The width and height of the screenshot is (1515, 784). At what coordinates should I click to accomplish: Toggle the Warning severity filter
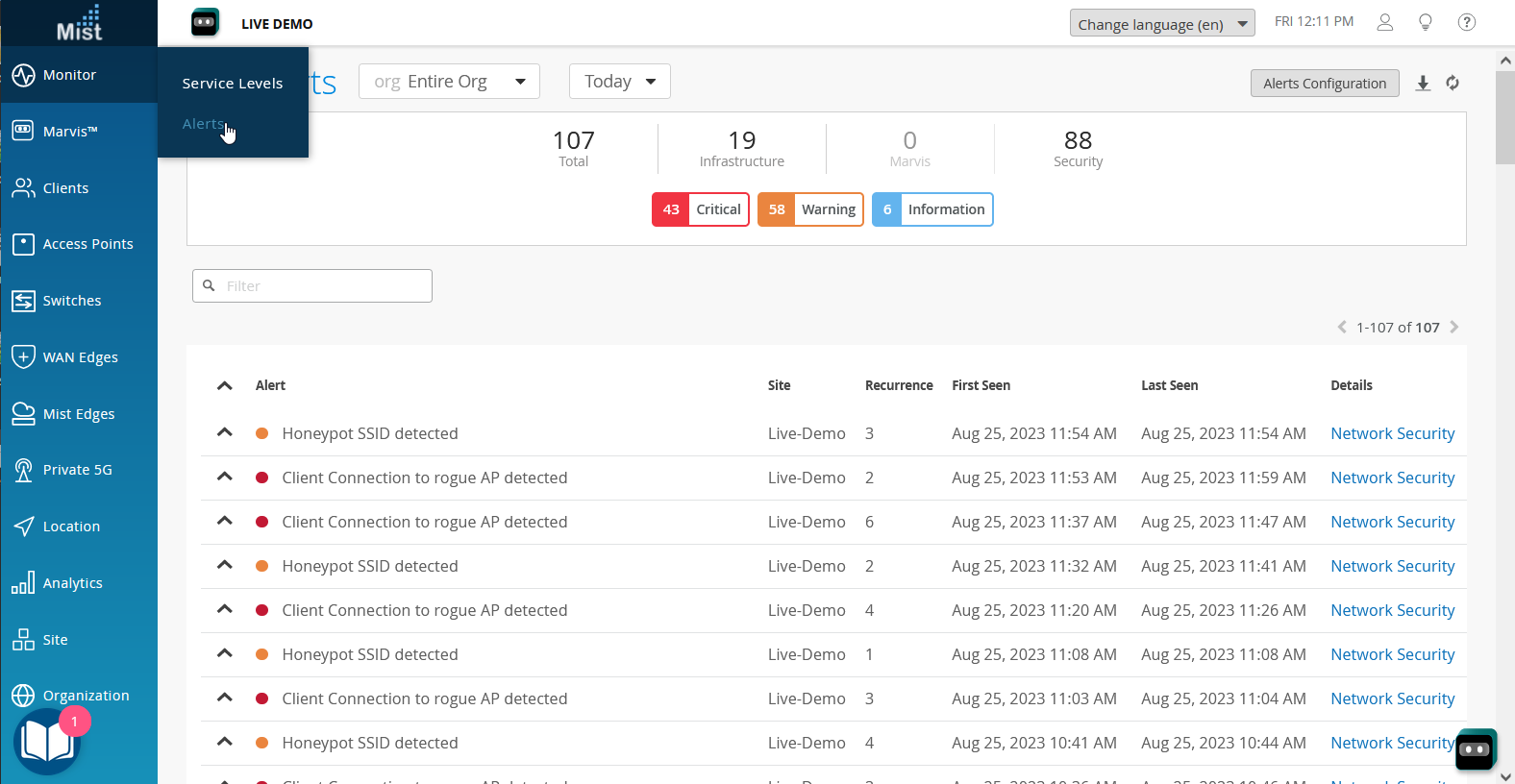pyautogui.click(x=810, y=209)
